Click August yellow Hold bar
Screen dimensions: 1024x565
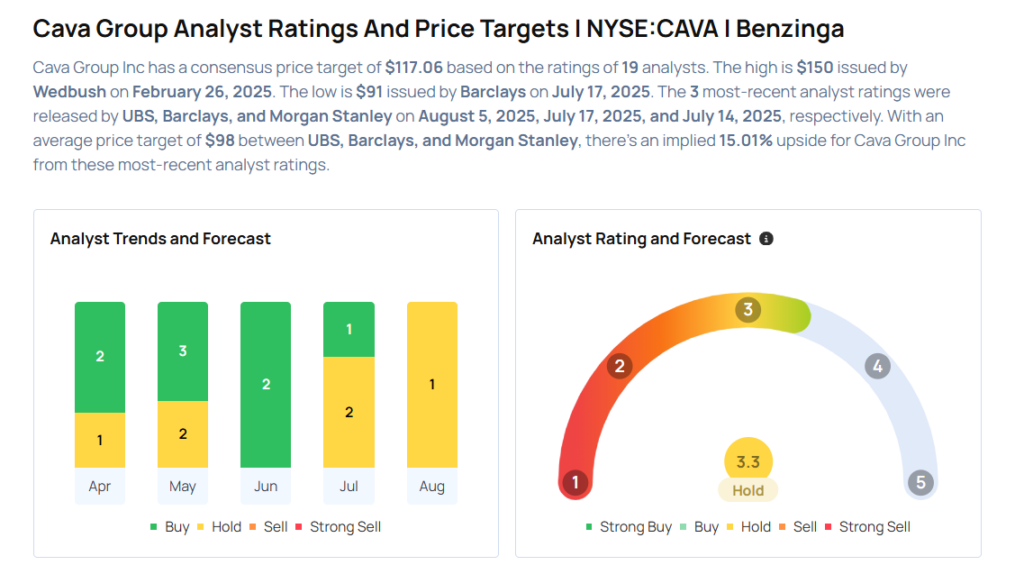click(x=431, y=385)
